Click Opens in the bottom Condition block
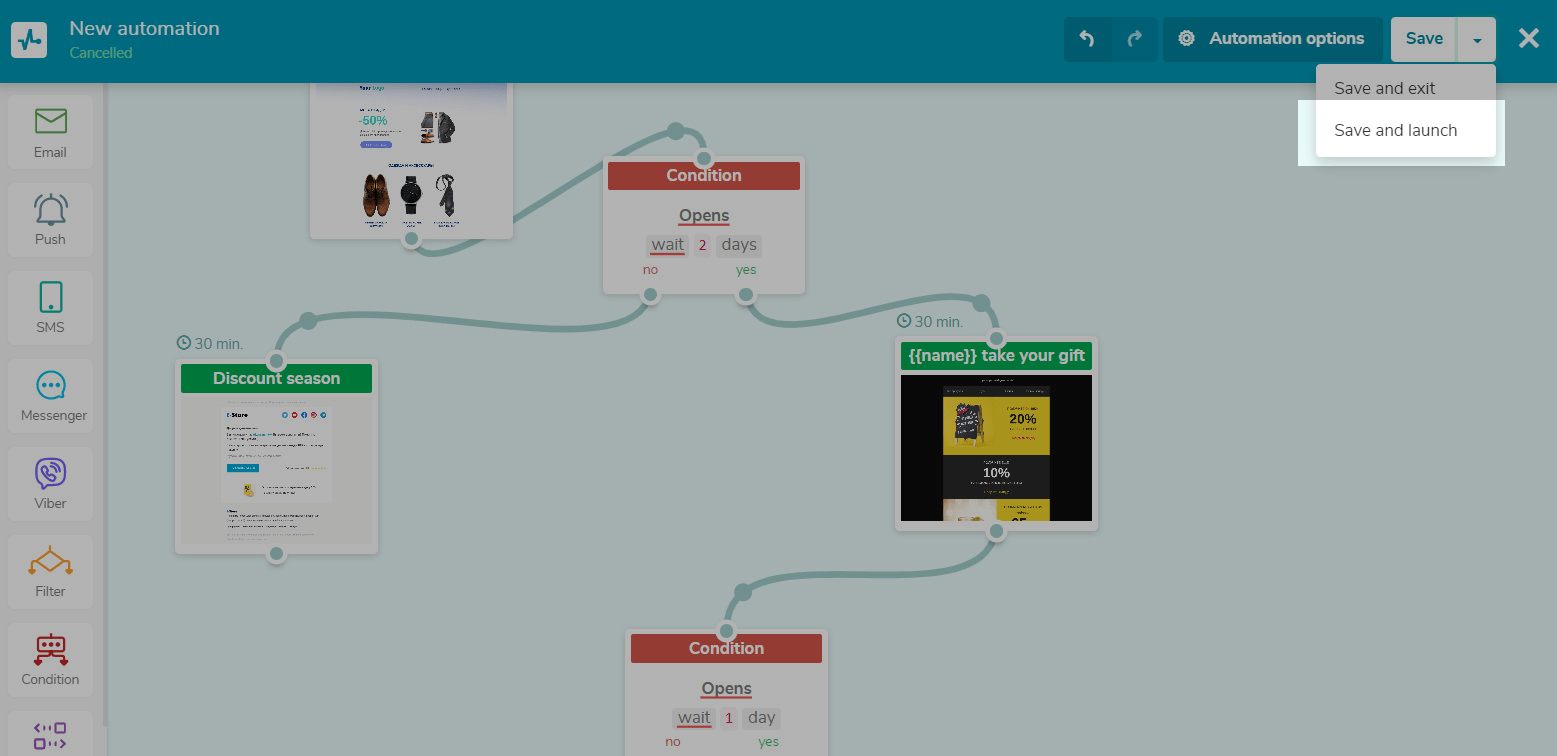 point(726,689)
